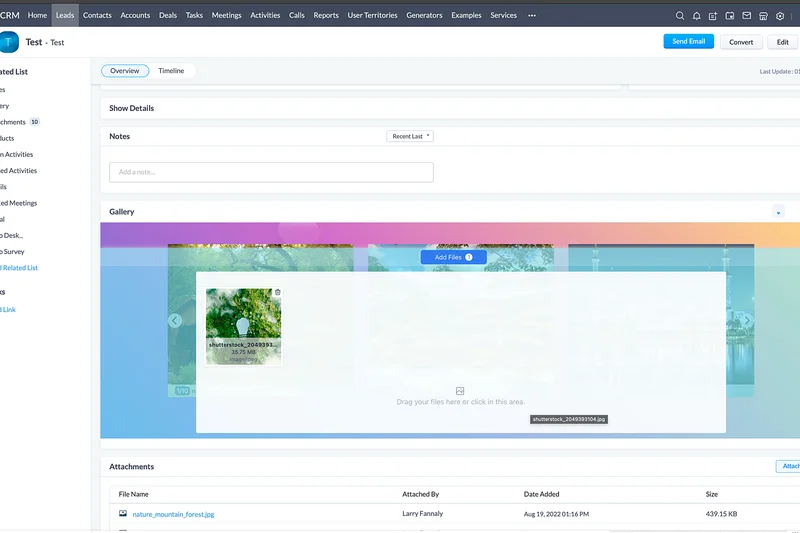Click the Add Link sidebar link
Viewport: 800px width, 533px height.
click(x=8, y=310)
